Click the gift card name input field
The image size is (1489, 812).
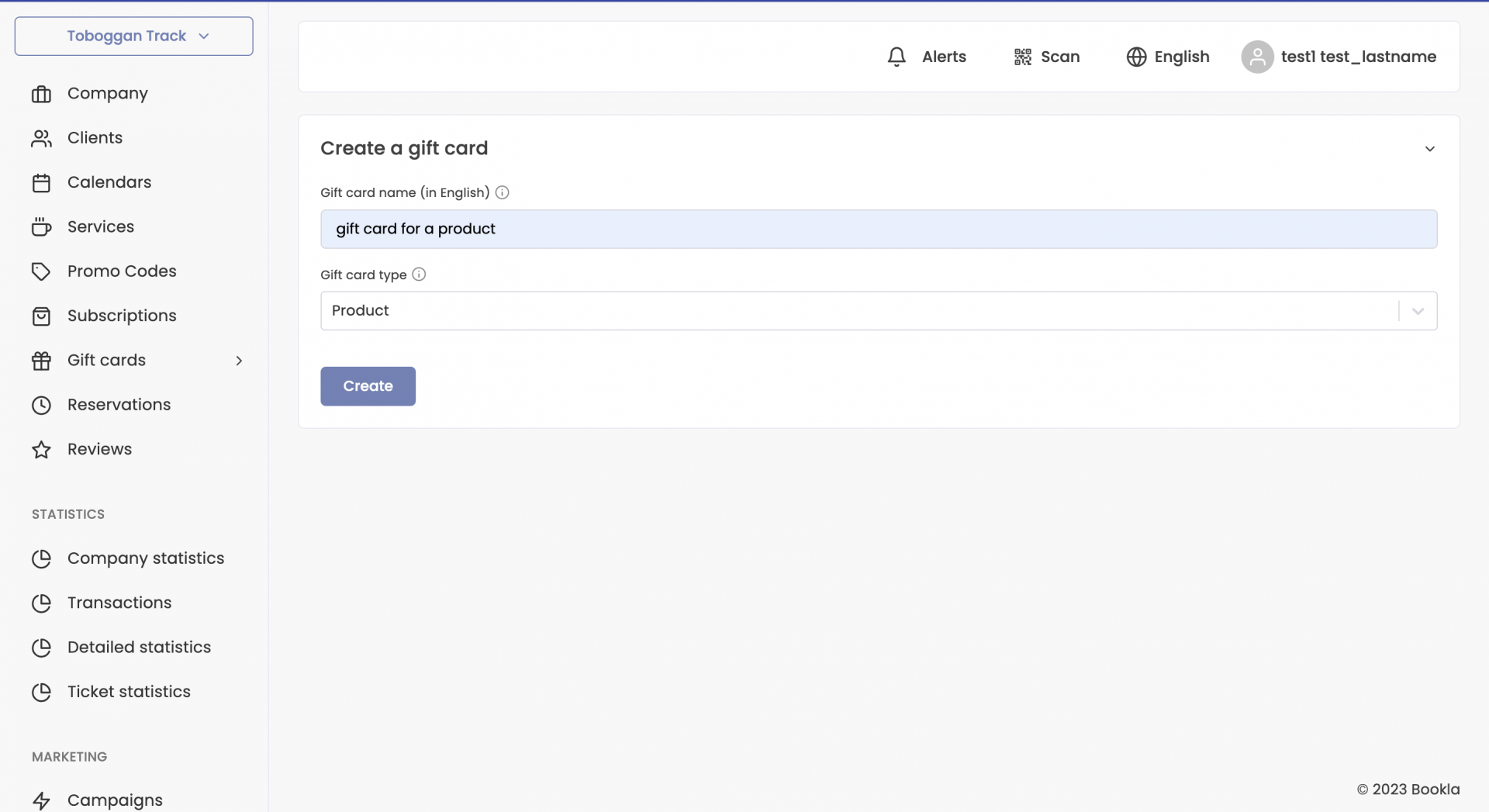[x=877, y=229]
